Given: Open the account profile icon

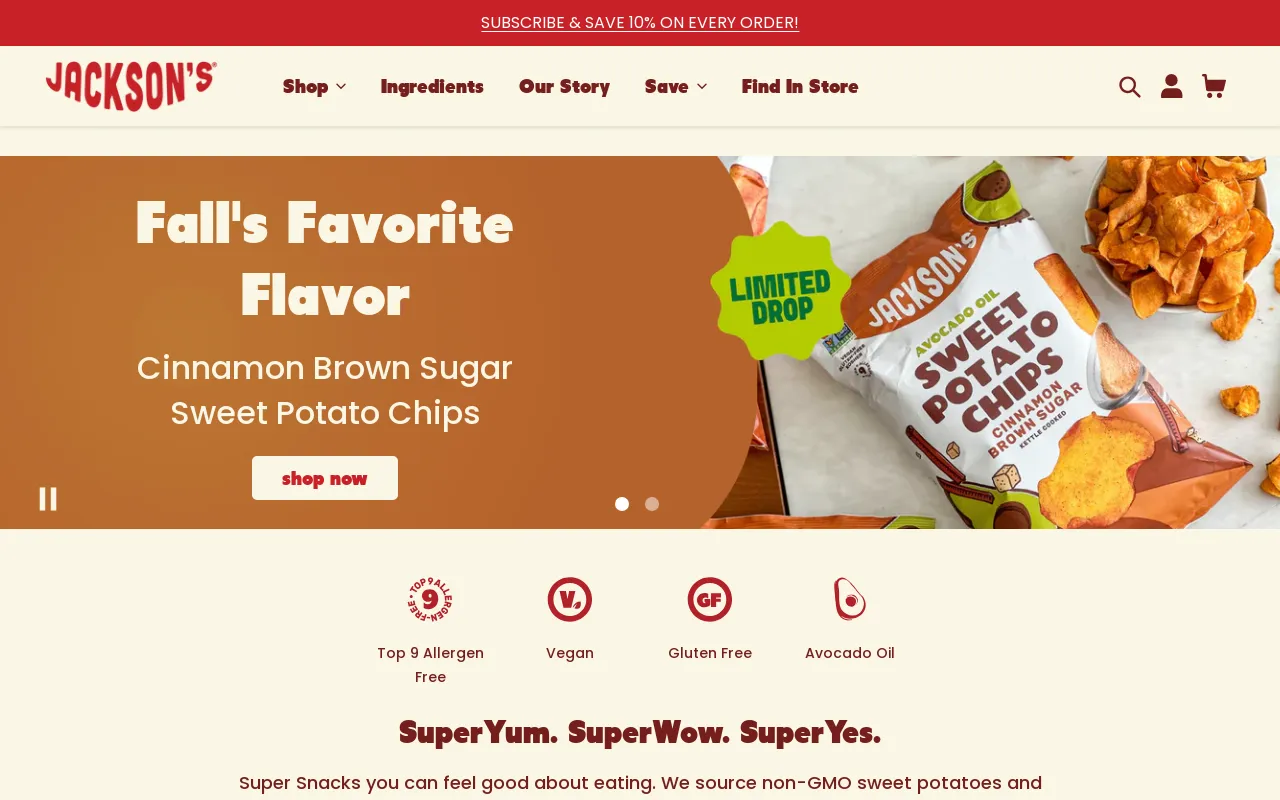Looking at the screenshot, I should (x=1172, y=86).
